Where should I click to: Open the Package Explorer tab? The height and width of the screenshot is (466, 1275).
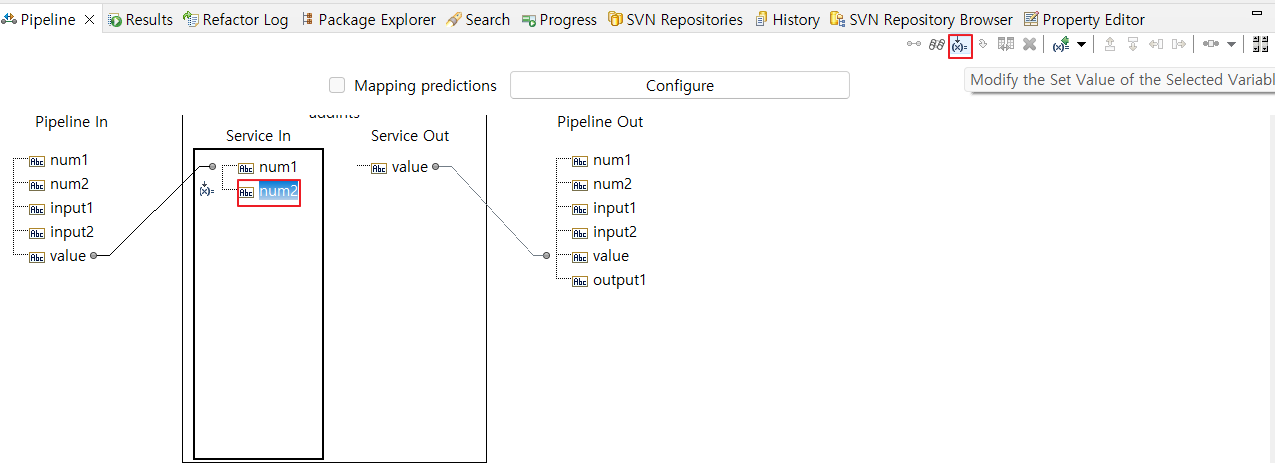tap(367, 19)
